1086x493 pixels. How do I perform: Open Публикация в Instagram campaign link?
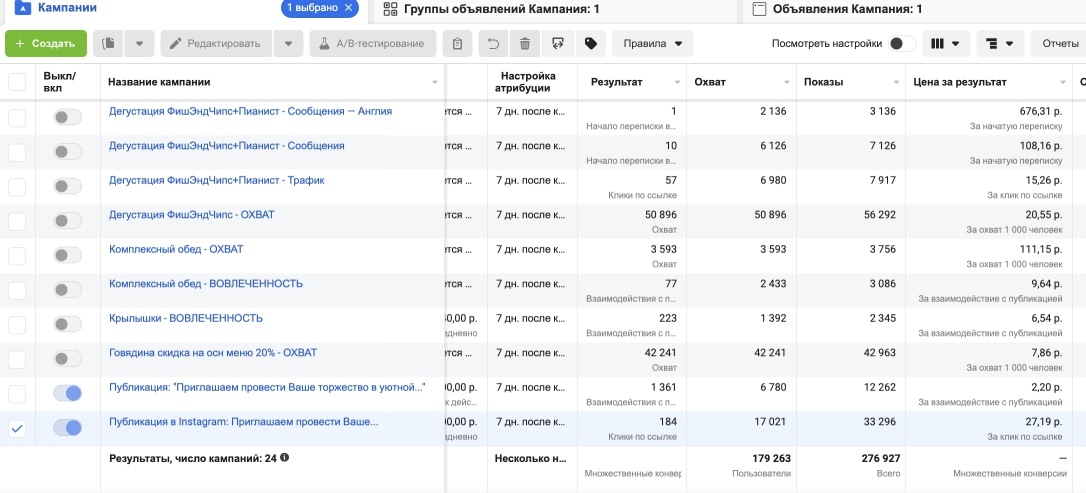pyautogui.click(x=244, y=422)
